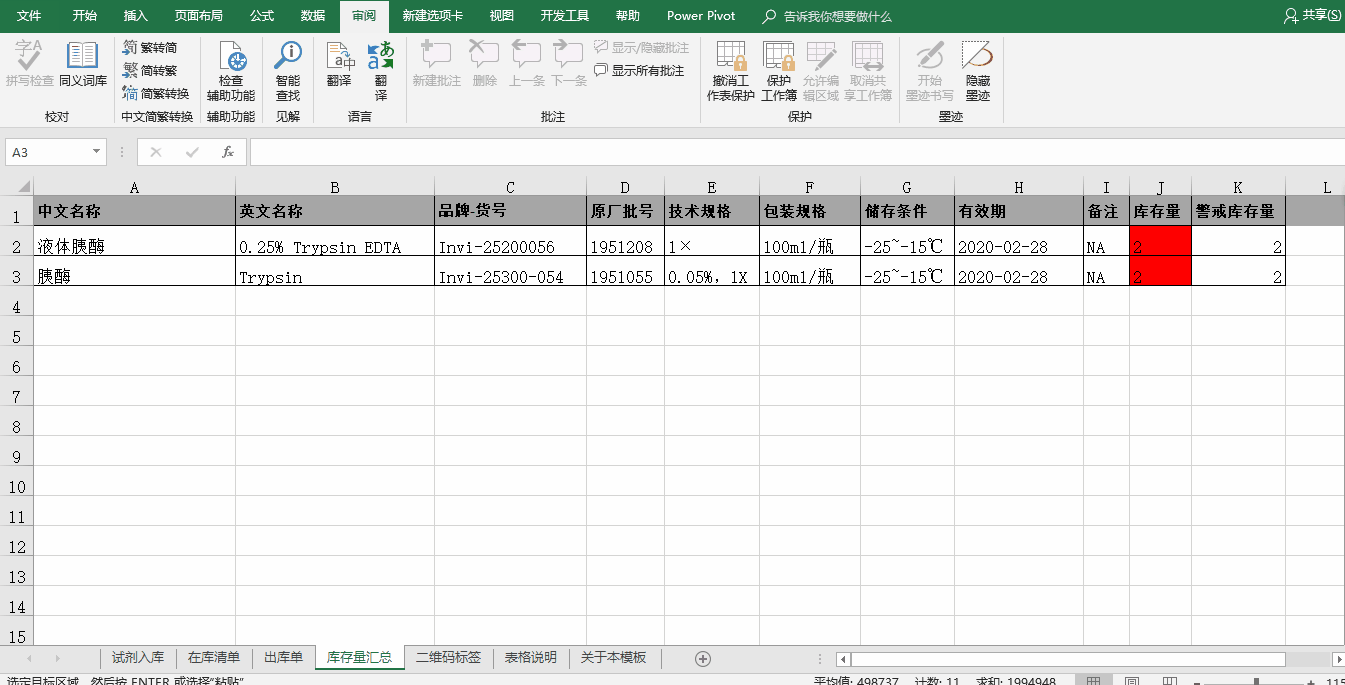The image size is (1345, 685).
Task: Click the Thesaurus (同义词库) icon
Action: (82, 65)
